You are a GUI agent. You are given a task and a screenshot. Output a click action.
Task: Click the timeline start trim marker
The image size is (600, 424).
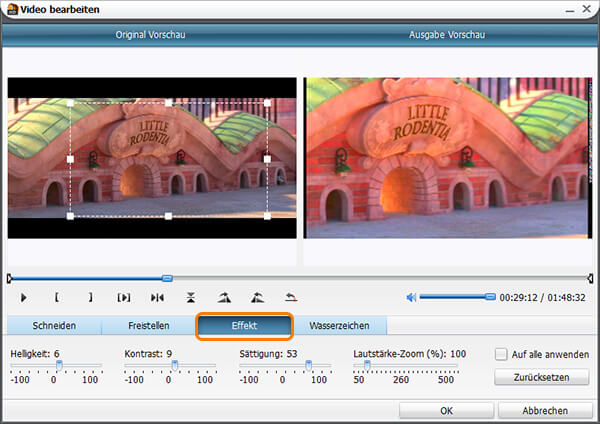pos(9,279)
